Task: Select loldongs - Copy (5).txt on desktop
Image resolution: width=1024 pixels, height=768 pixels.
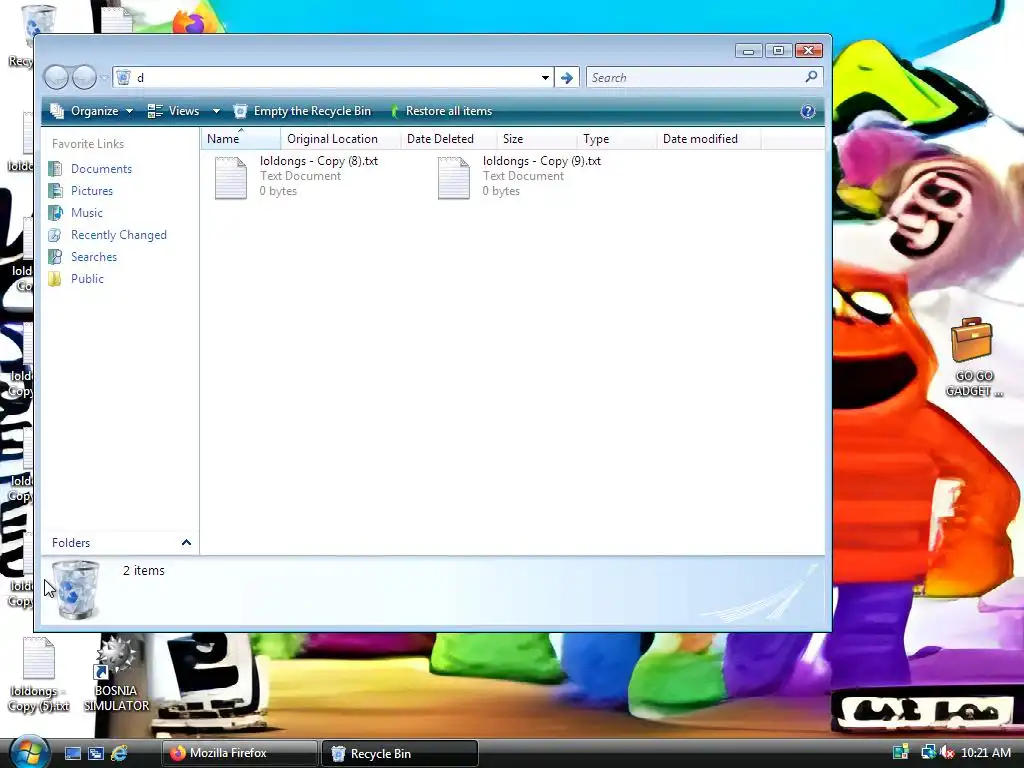Action: pyautogui.click(x=39, y=675)
